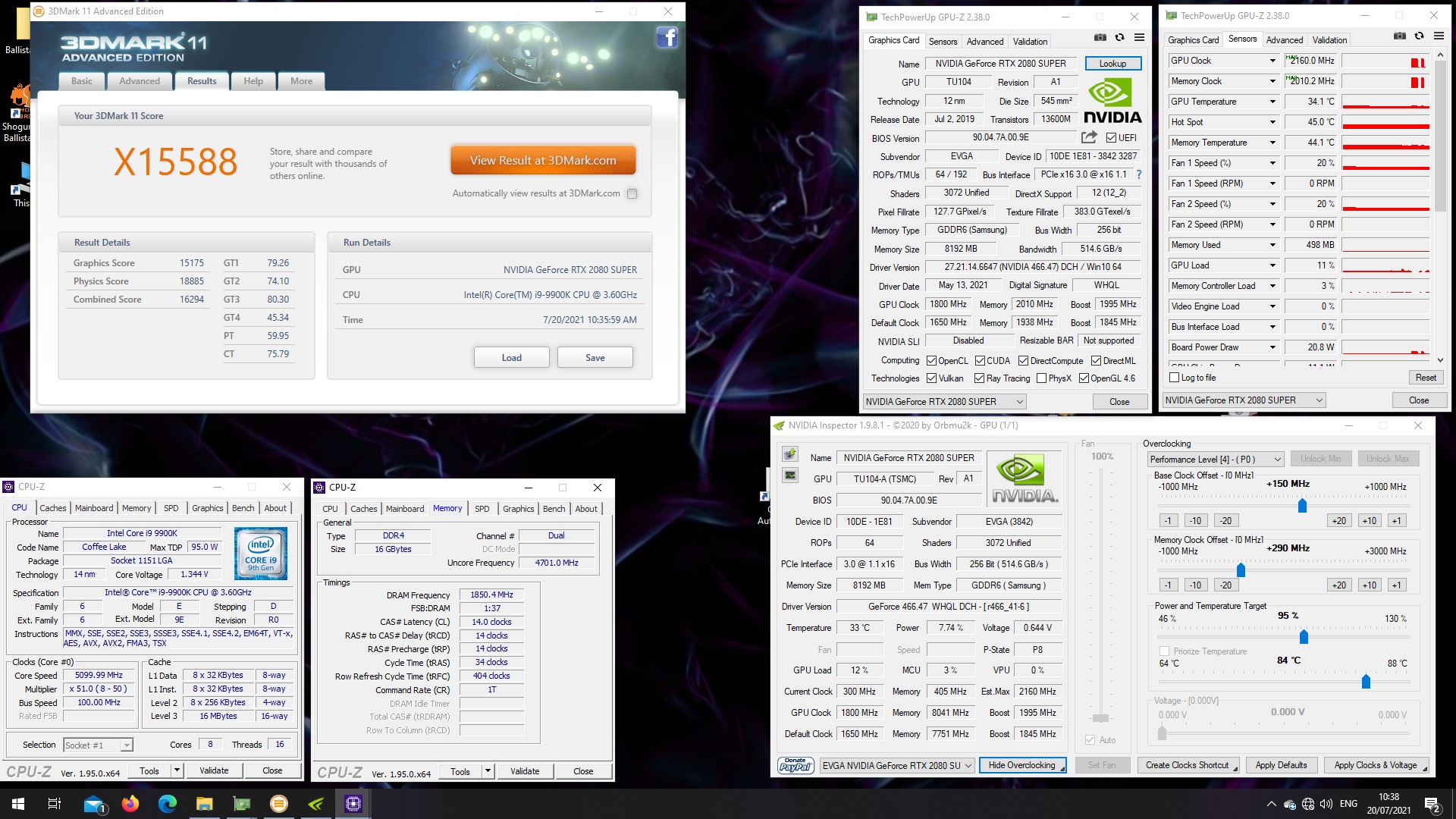Adjust the Memory Clock Offset slider handle
This screenshot has width=1456, height=819.
(x=1241, y=570)
